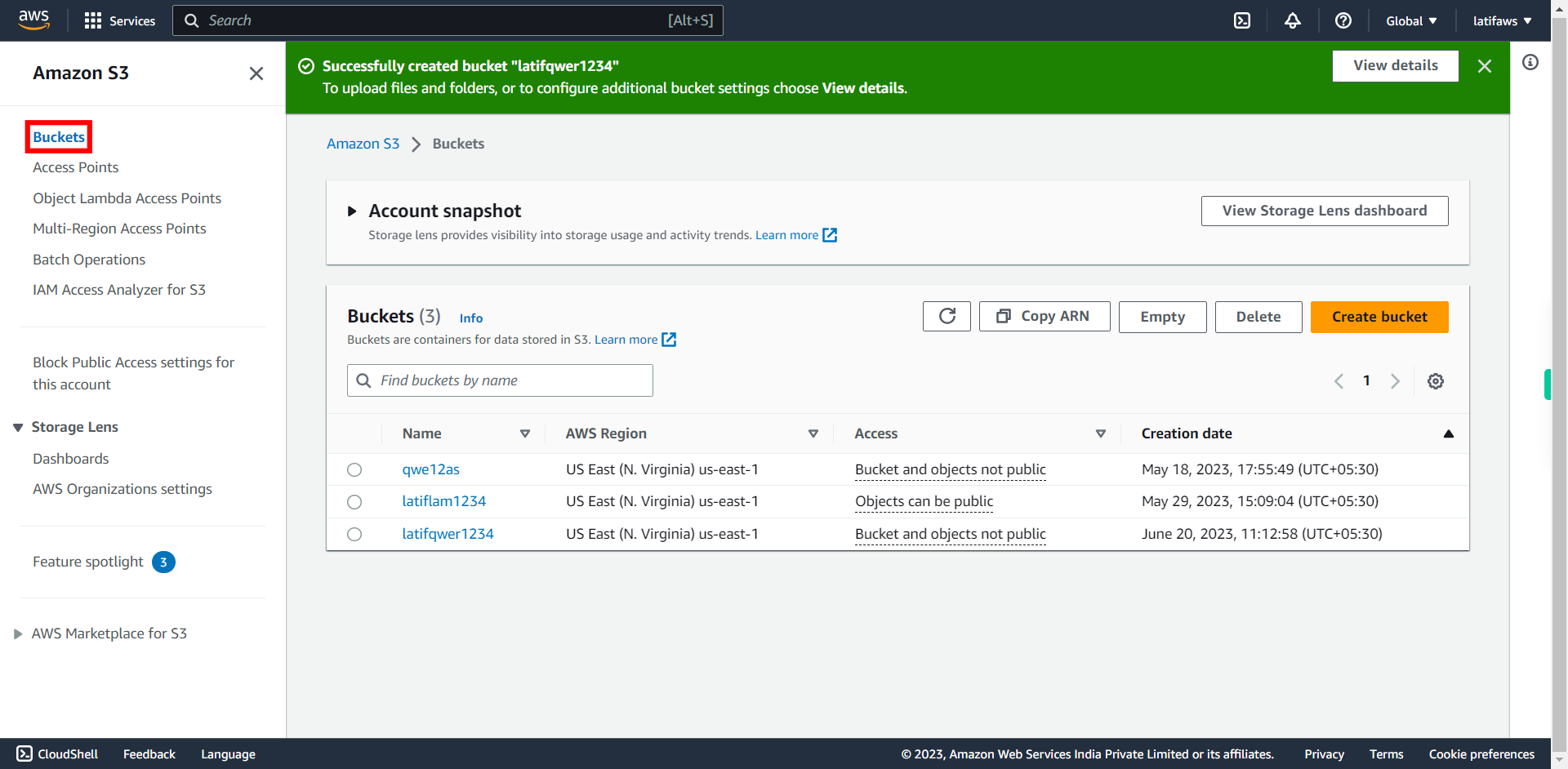The image size is (1568, 769).
Task: Click 'Objects can be public' access text
Action: click(x=924, y=502)
